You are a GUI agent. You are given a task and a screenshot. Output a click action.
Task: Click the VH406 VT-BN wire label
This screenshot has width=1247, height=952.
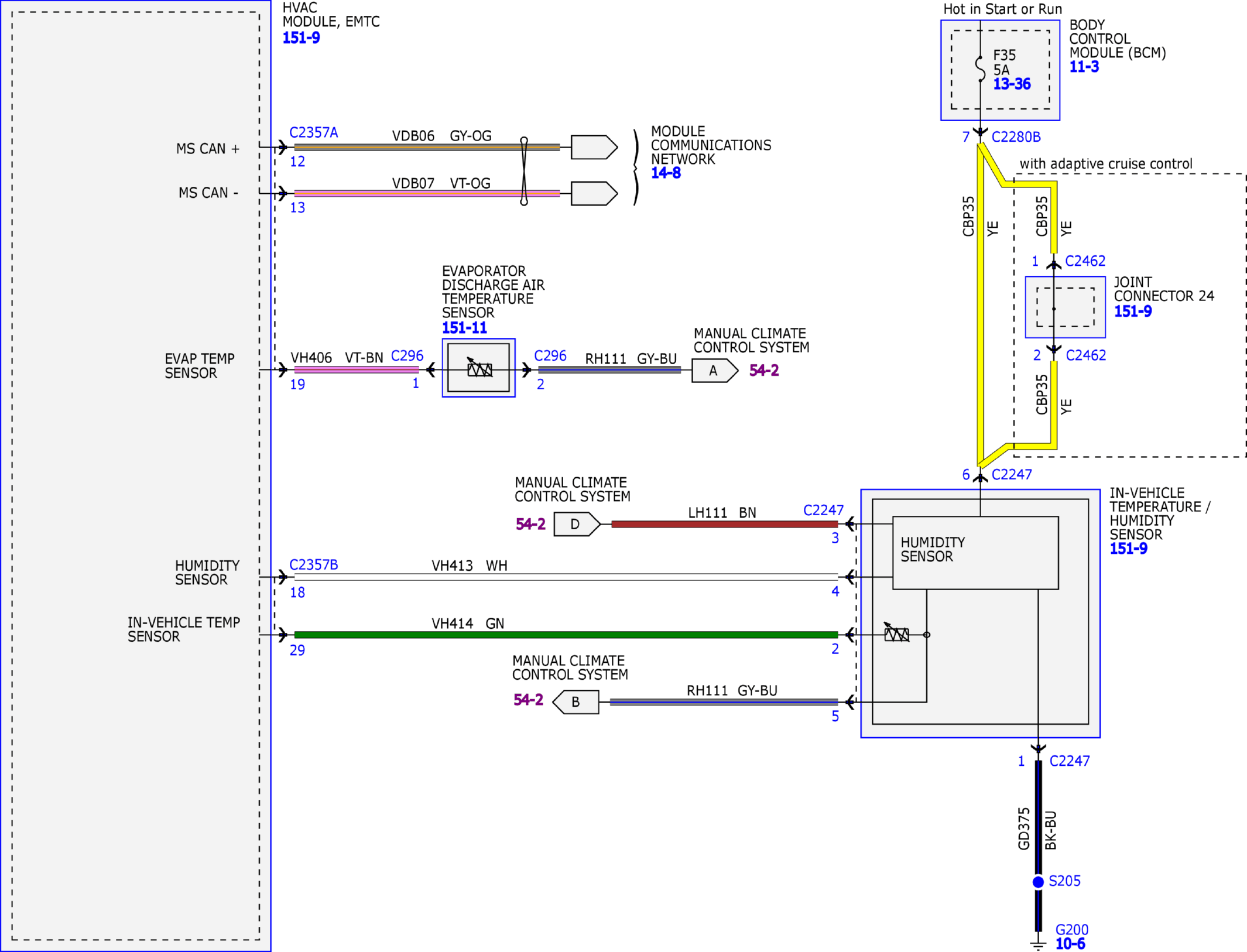pyautogui.click(x=337, y=358)
